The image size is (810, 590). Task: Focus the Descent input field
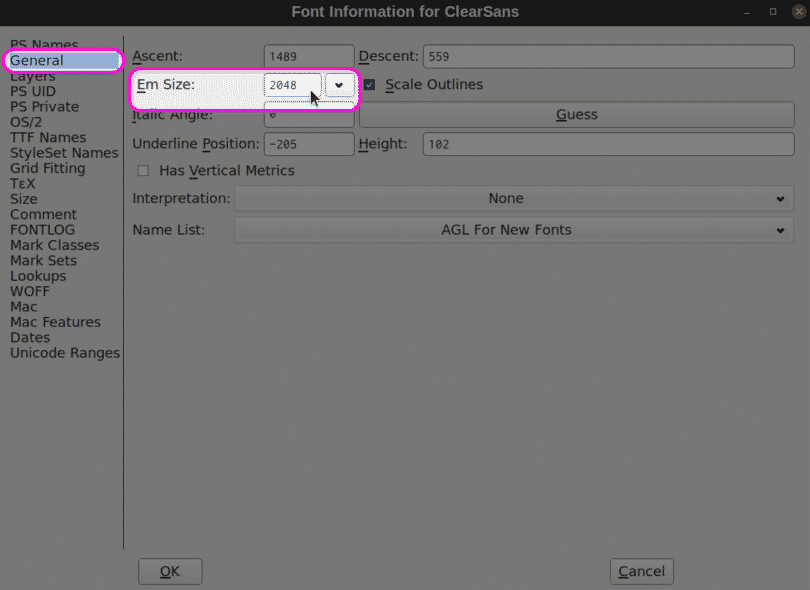pyautogui.click(x=609, y=56)
